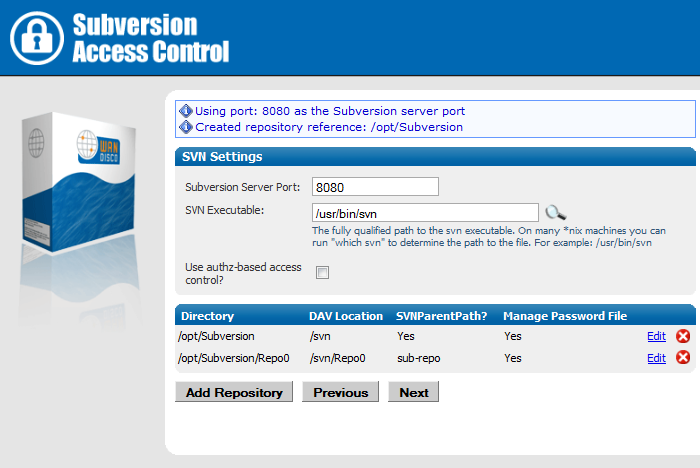700x468 pixels.
Task: Click the DAV Location column header
Action: (x=346, y=316)
